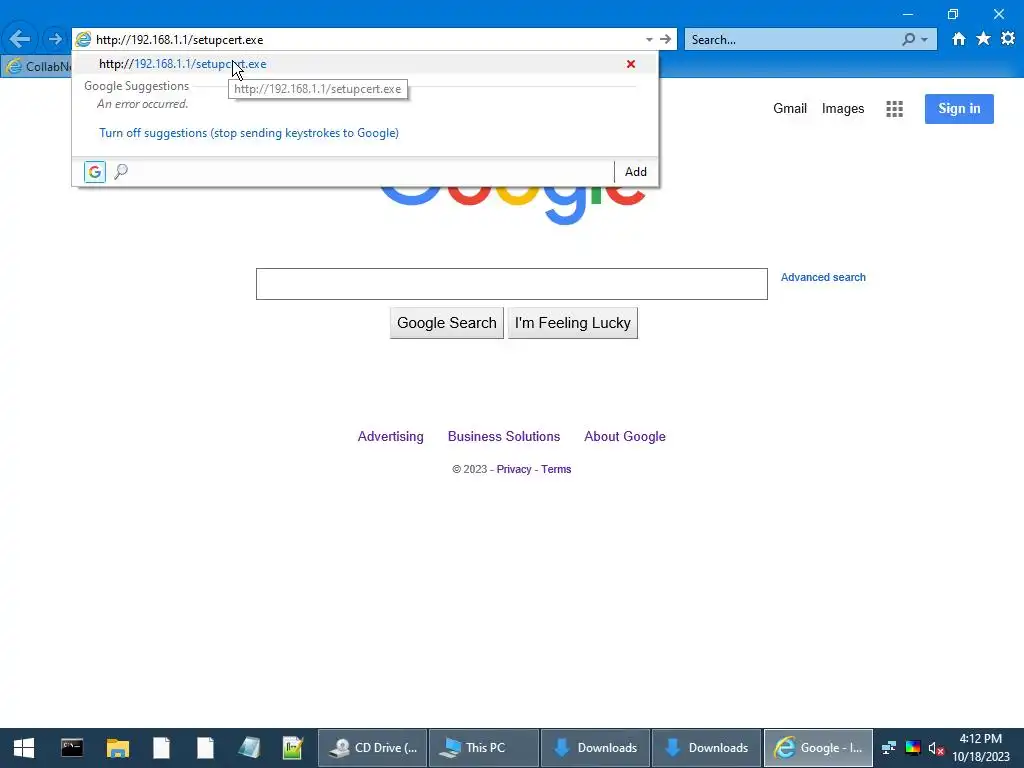Open the Gmail link
The height and width of the screenshot is (768, 1024).
[790, 108]
